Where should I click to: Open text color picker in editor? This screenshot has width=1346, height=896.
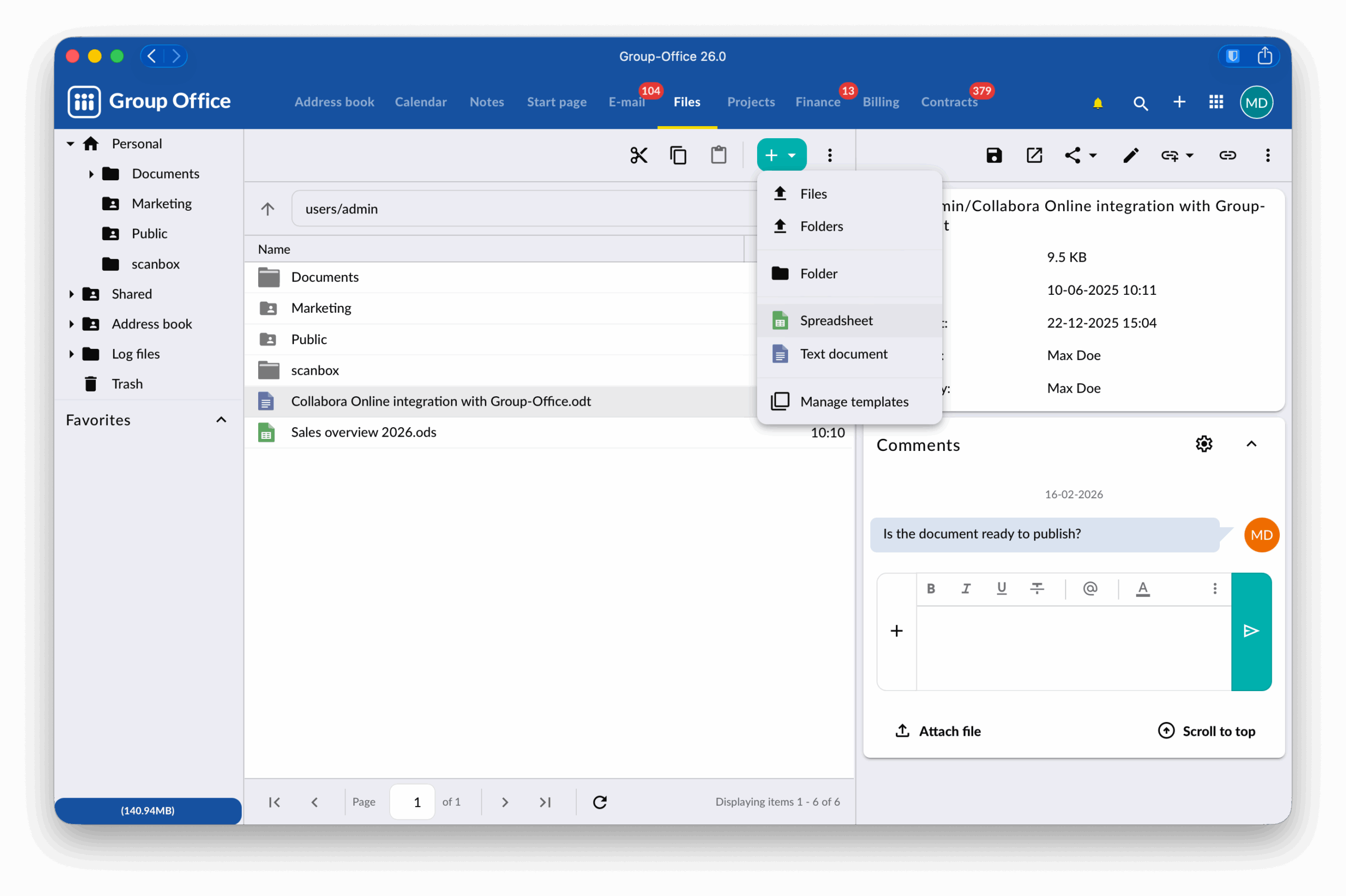click(x=1143, y=589)
